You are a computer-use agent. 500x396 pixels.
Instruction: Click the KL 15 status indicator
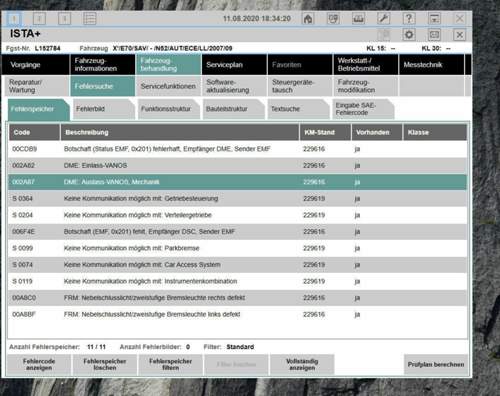click(x=381, y=48)
